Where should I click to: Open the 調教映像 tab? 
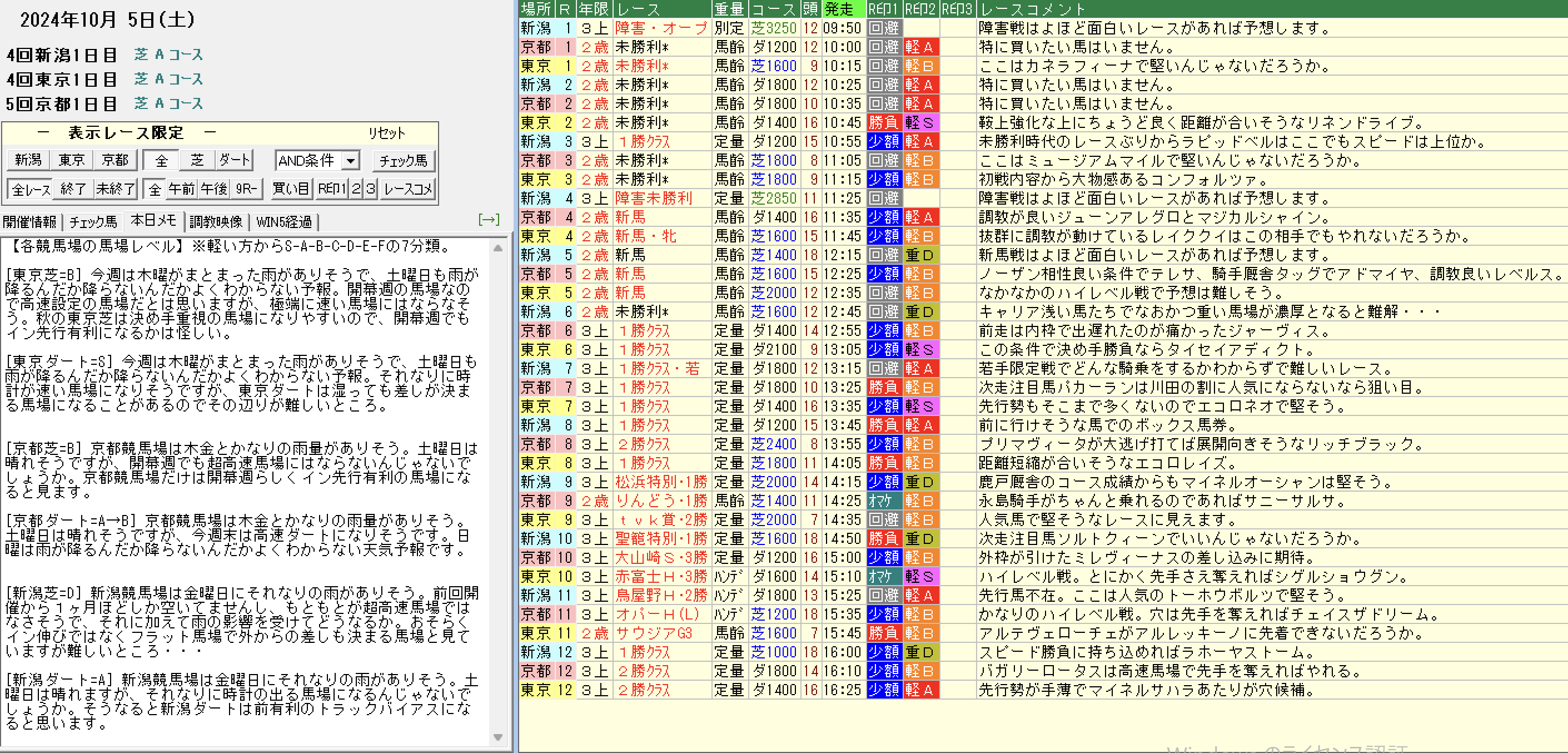click(216, 222)
